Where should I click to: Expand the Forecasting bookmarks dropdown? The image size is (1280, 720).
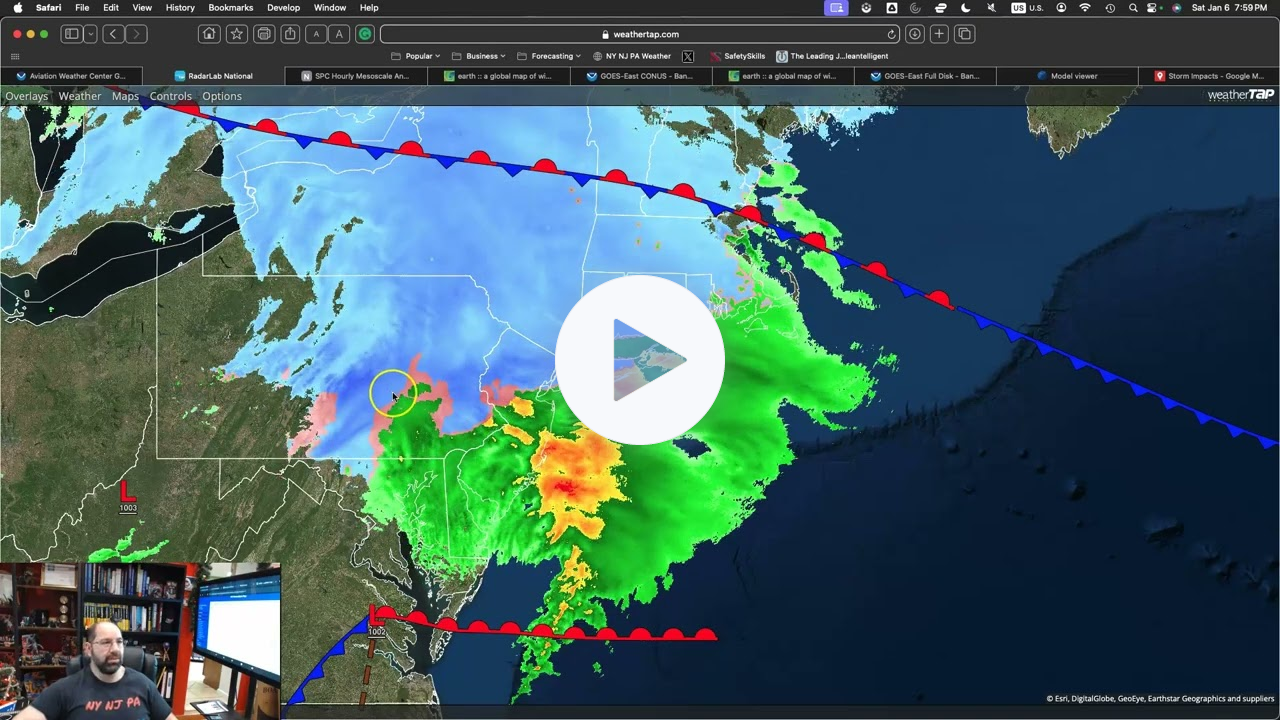[x=549, y=55]
